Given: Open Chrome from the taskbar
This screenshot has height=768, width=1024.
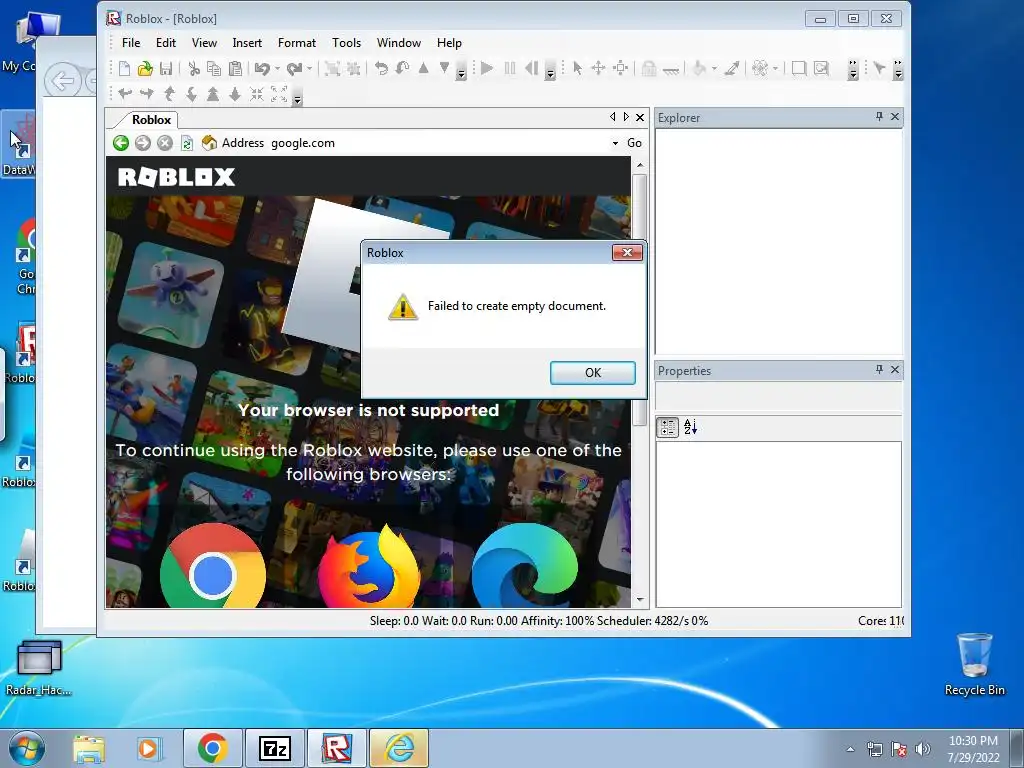Looking at the screenshot, I should 212,748.
